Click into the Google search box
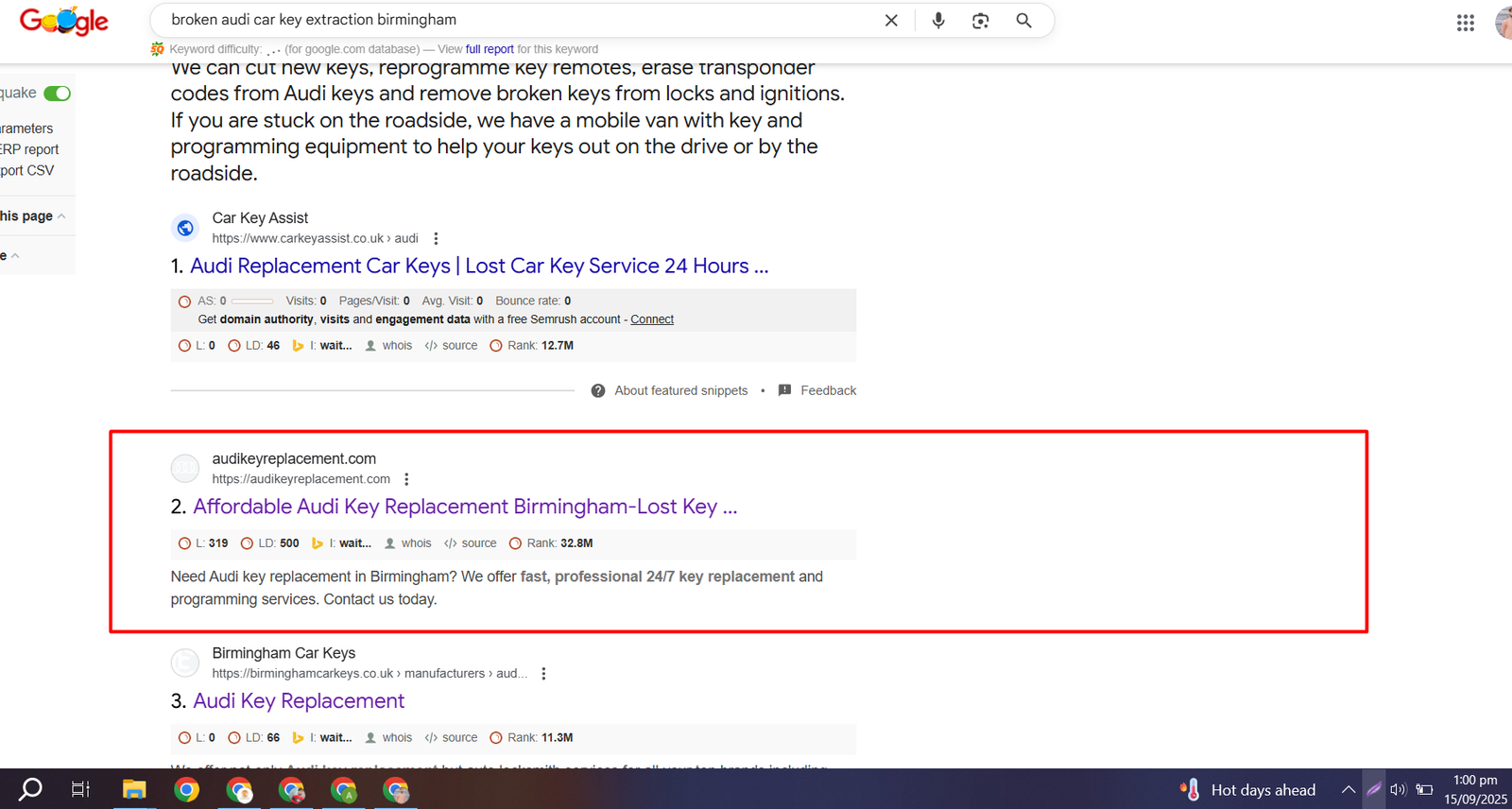Viewport: 1512px width, 809px height. pyautogui.click(x=520, y=20)
